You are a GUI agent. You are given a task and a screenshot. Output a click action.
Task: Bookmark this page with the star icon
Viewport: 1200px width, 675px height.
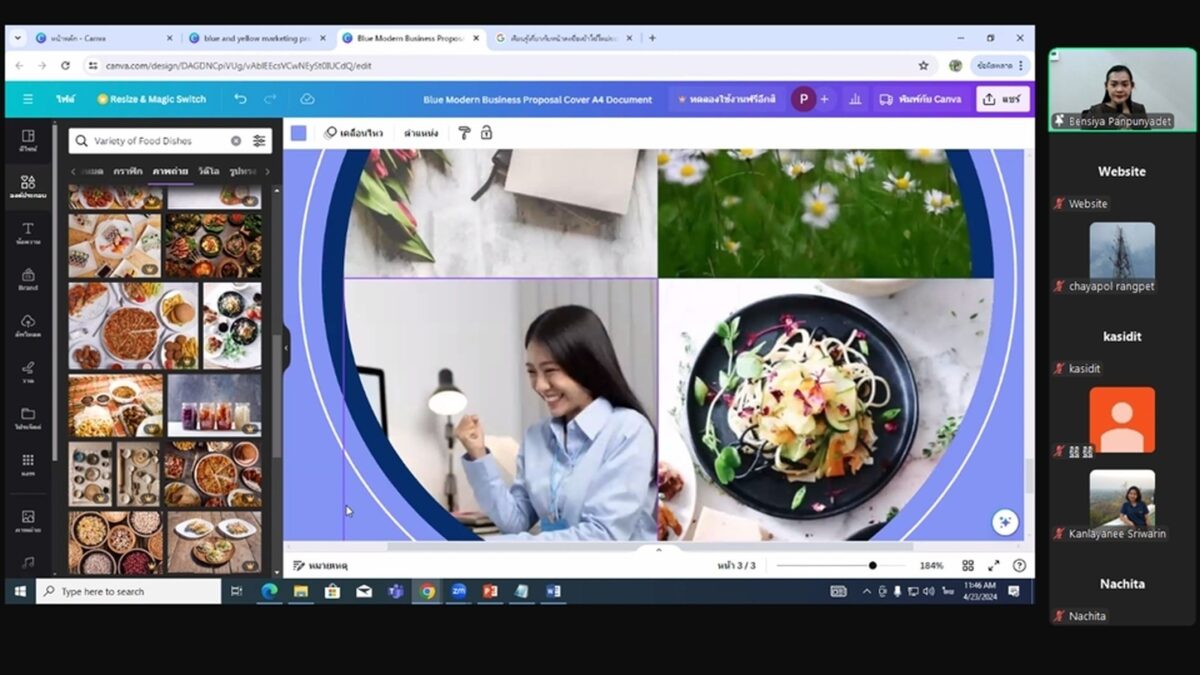tap(923, 65)
